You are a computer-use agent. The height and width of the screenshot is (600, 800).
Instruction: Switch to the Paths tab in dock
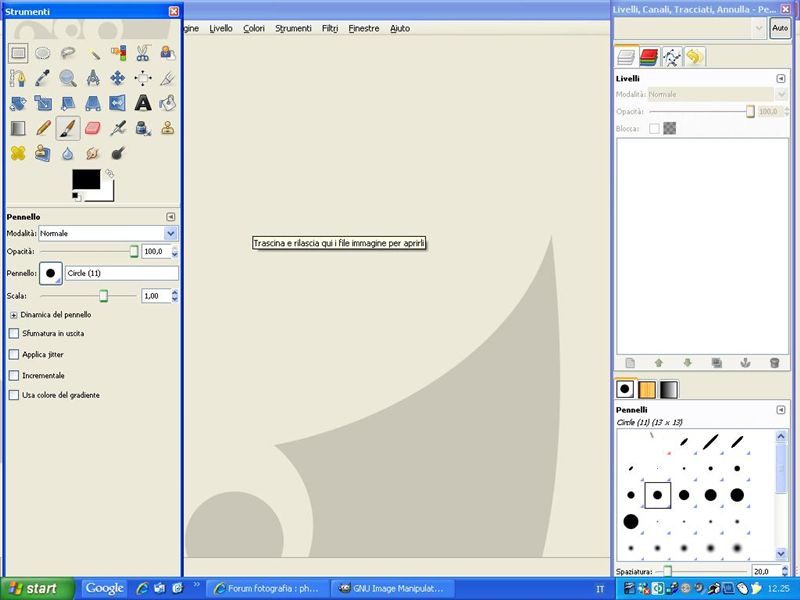[672, 57]
